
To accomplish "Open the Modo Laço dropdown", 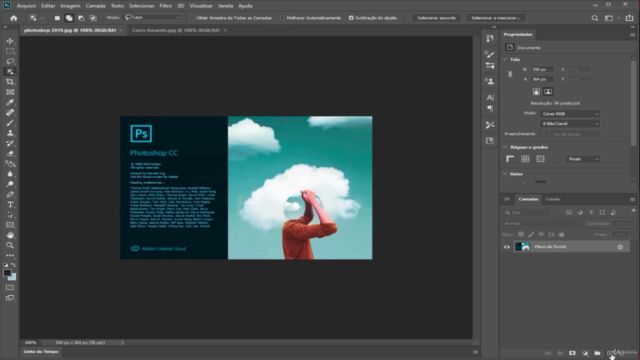I will pos(153,18).
